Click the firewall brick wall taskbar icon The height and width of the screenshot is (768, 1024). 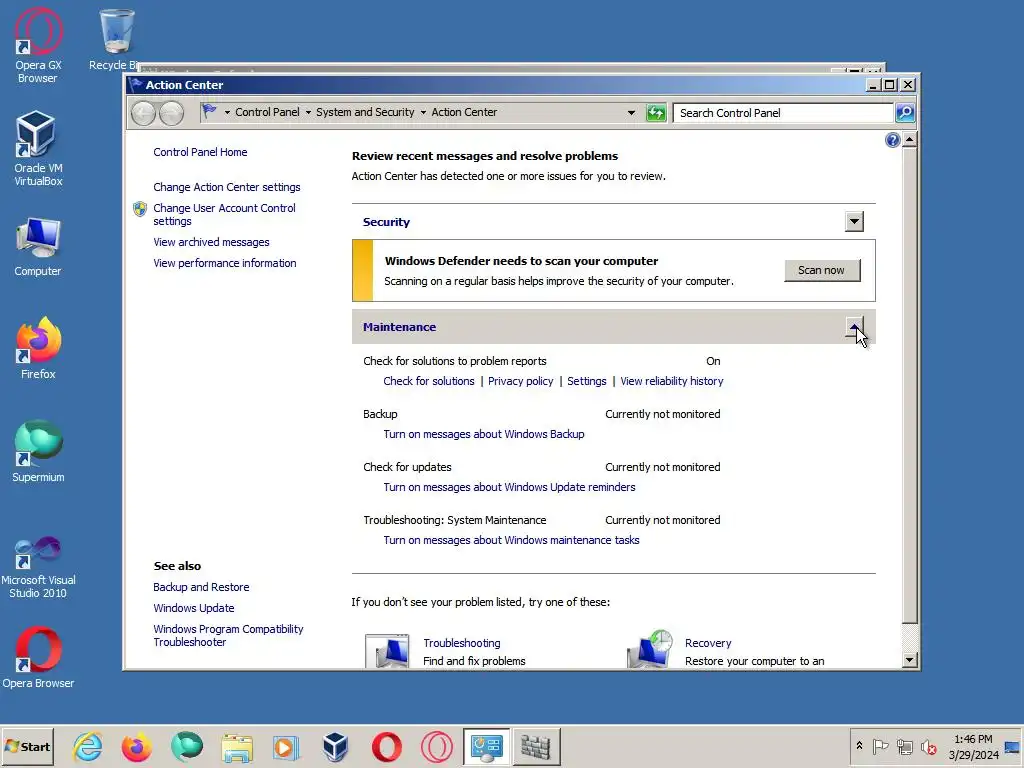[x=536, y=747]
